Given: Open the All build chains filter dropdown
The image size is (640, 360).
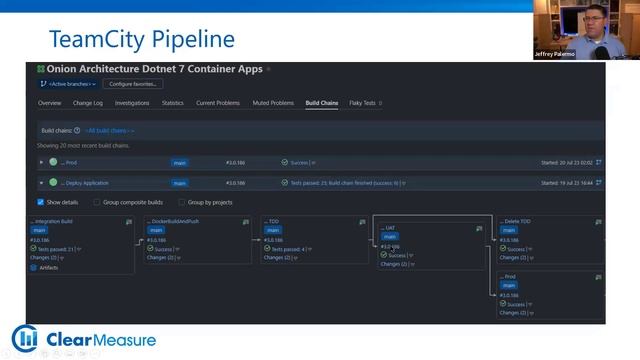Looking at the screenshot, I should tap(109, 131).
